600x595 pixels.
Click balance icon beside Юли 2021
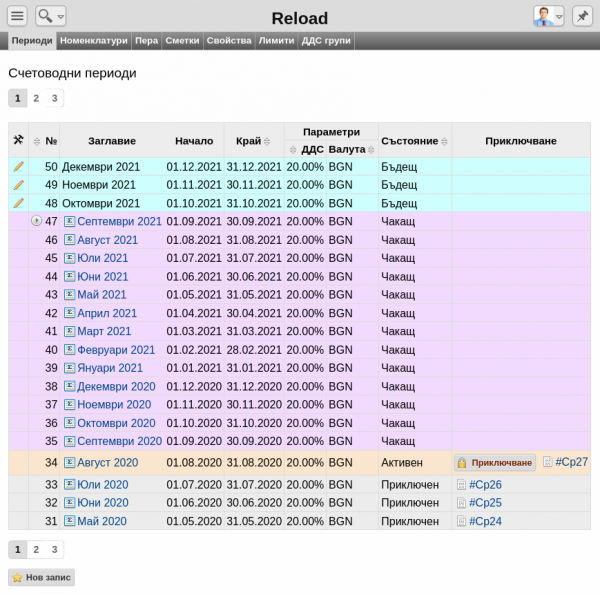coord(69,258)
